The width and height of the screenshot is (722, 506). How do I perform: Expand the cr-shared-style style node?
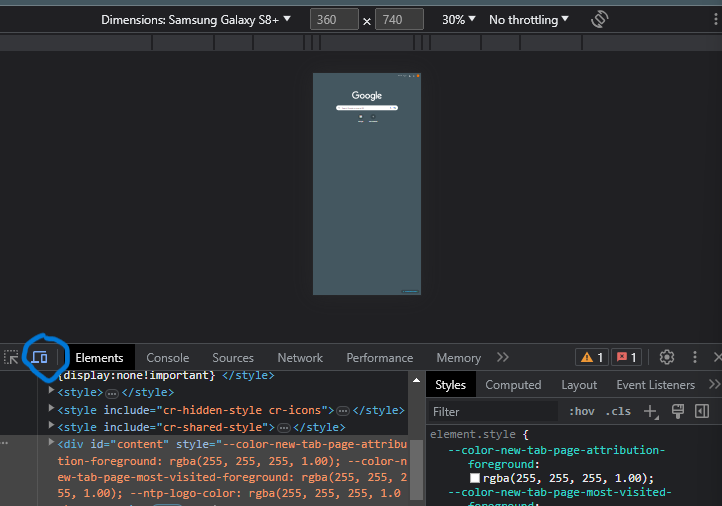pyautogui.click(x=52, y=425)
